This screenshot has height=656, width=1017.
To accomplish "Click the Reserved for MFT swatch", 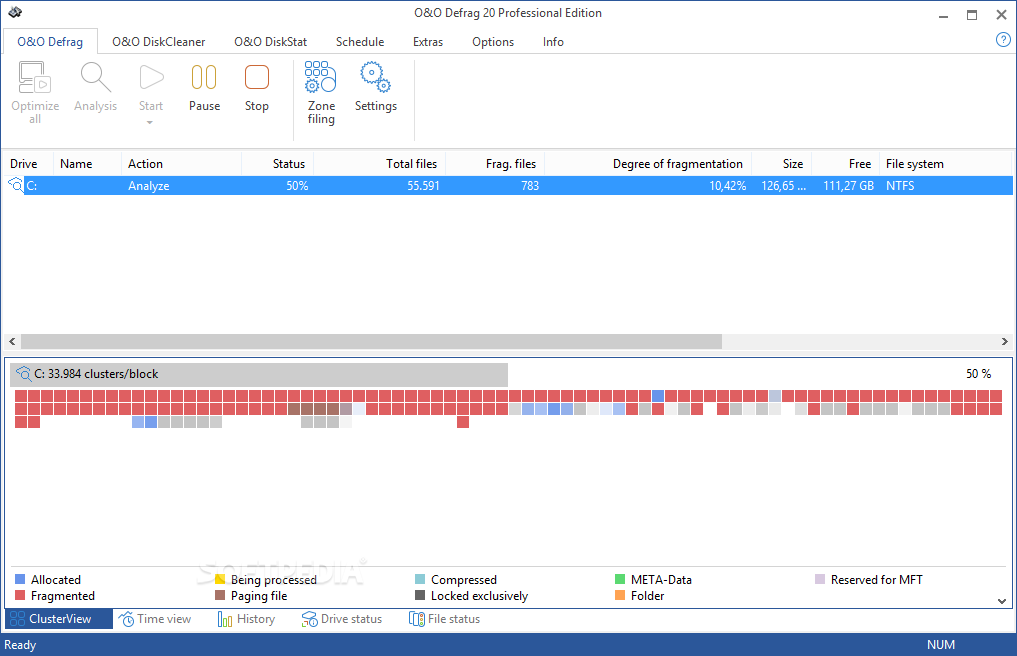I will pos(820,579).
